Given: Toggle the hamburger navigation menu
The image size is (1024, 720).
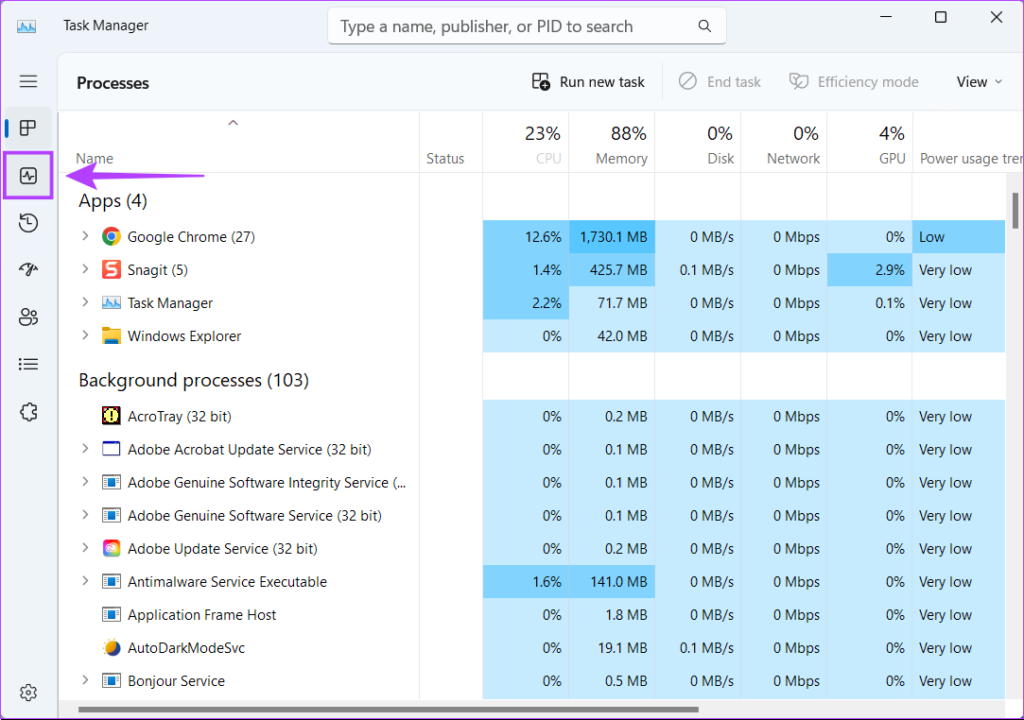Looking at the screenshot, I should [28, 81].
